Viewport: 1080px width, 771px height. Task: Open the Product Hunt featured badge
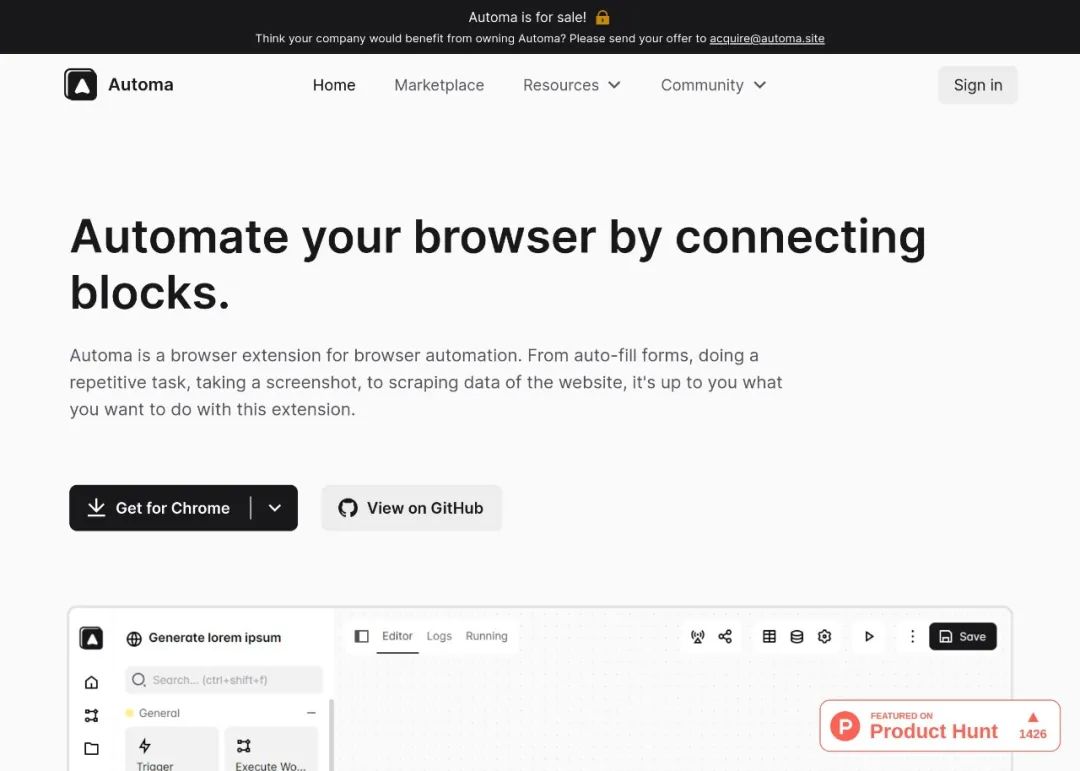(x=939, y=726)
